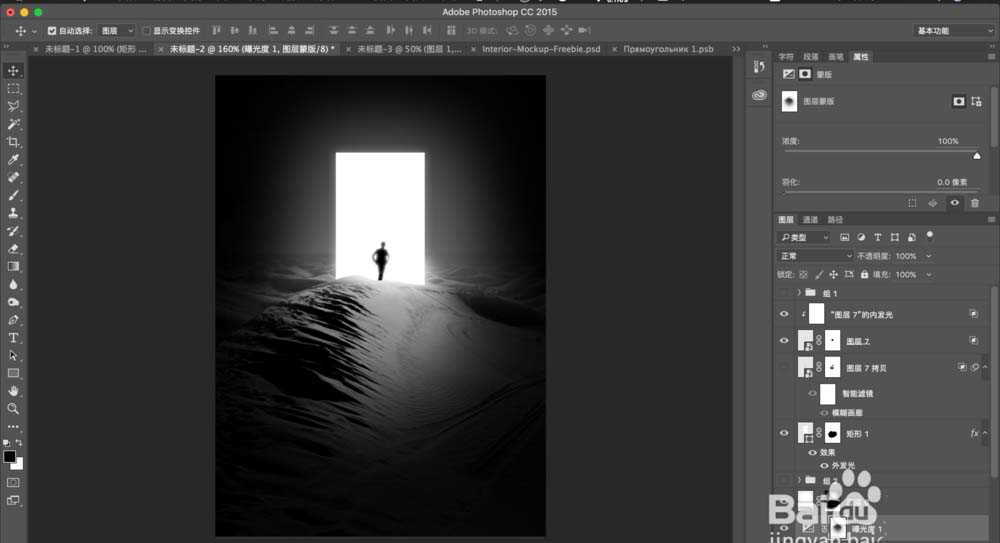Viewport: 1000px width, 543px height.
Task: Select the Eraser tool
Action: coord(13,249)
